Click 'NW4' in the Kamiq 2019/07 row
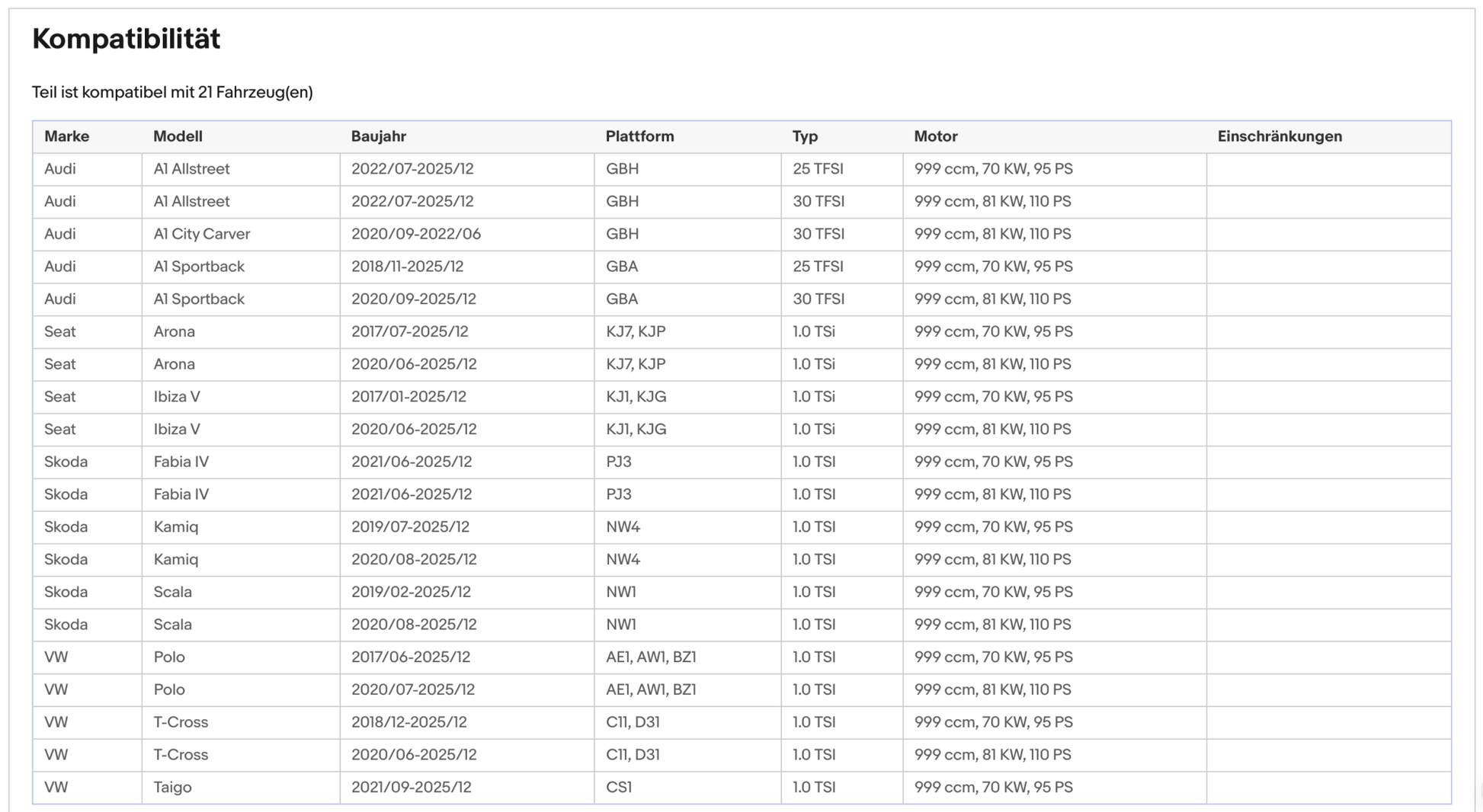Viewport: 1483px width, 812px height. pyautogui.click(x=623, y=526)
